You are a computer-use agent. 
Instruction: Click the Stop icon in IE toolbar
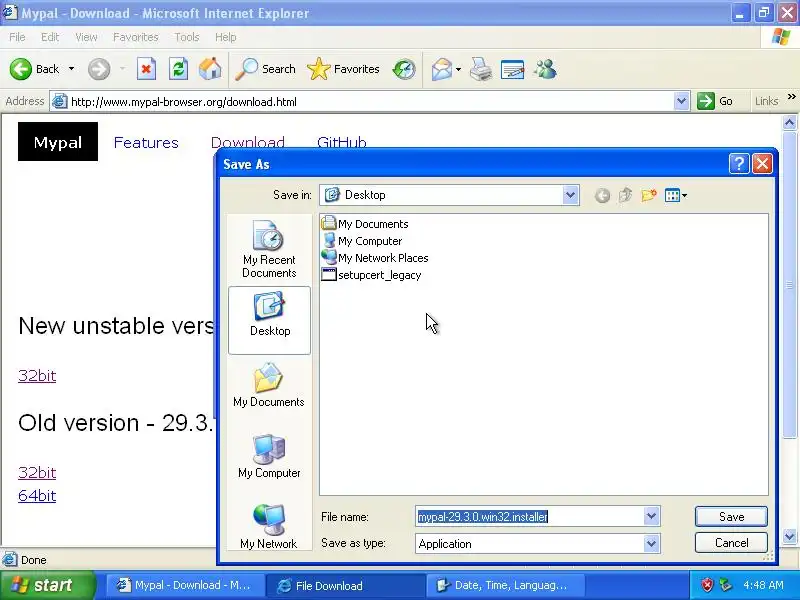(x=146, y=69)
